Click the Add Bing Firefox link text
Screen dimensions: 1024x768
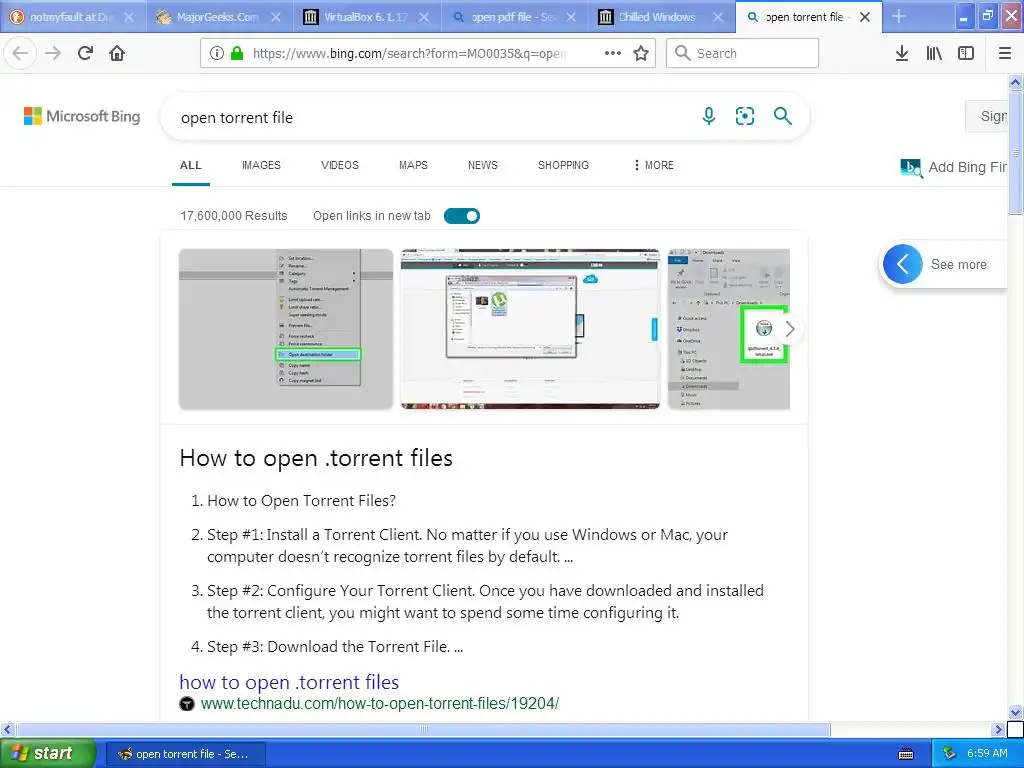(x=968, y=167)
